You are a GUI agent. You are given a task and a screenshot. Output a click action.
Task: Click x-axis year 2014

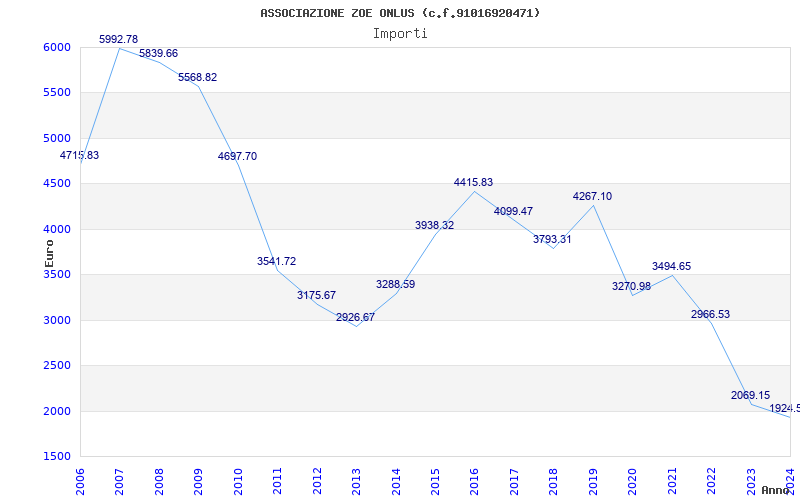point(395,481)
